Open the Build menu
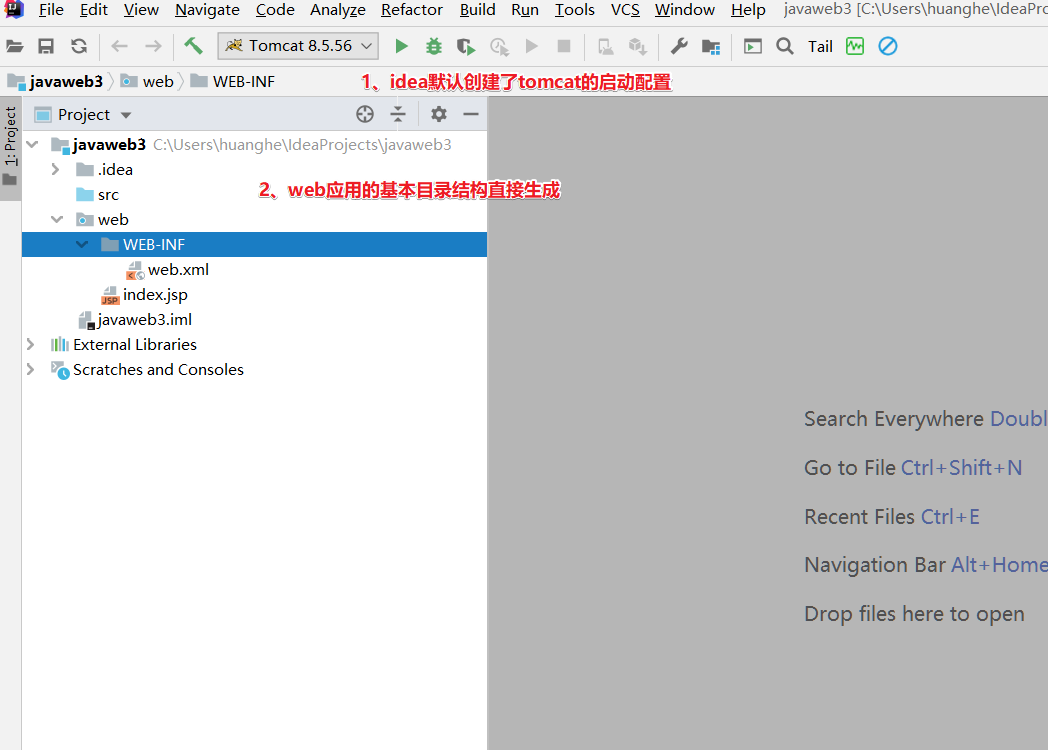The width and height of the screenshot is (1048, 750). click(x=477, y=9)
